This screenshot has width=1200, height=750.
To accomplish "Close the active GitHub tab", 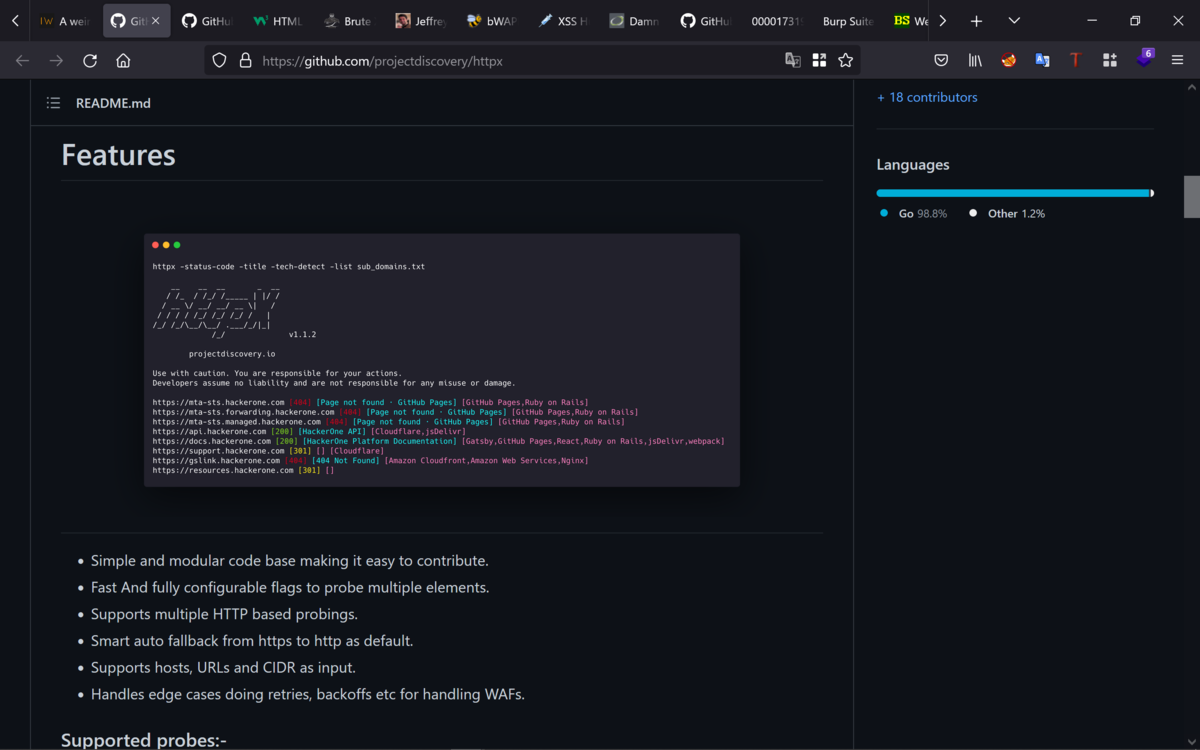I will (x=155, y=21).
